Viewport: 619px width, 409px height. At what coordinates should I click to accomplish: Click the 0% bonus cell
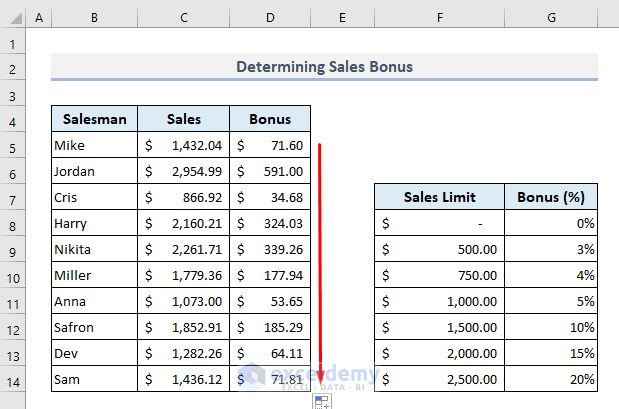(550, 223)
